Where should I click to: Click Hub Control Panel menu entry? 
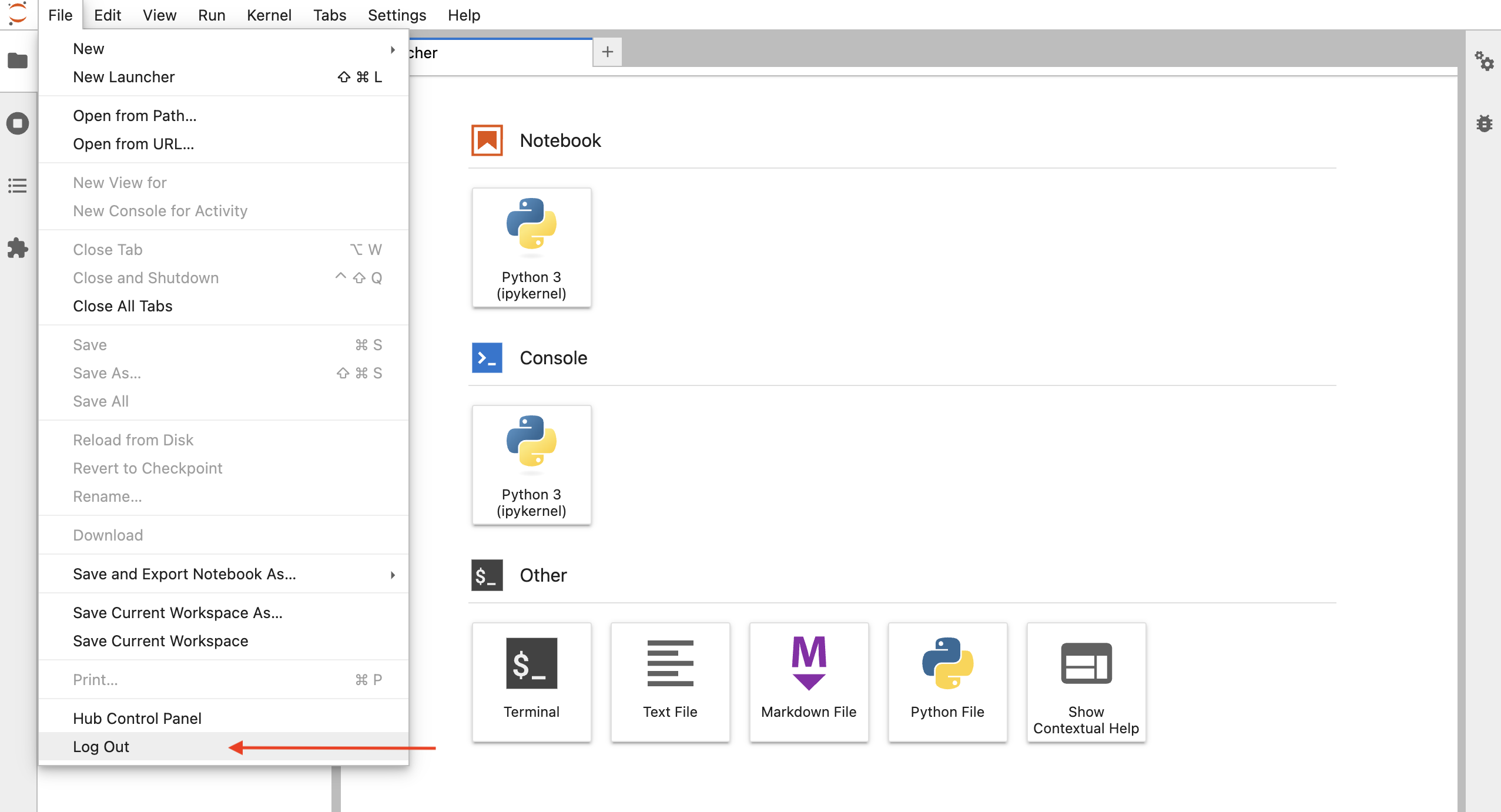click(137, 719)
